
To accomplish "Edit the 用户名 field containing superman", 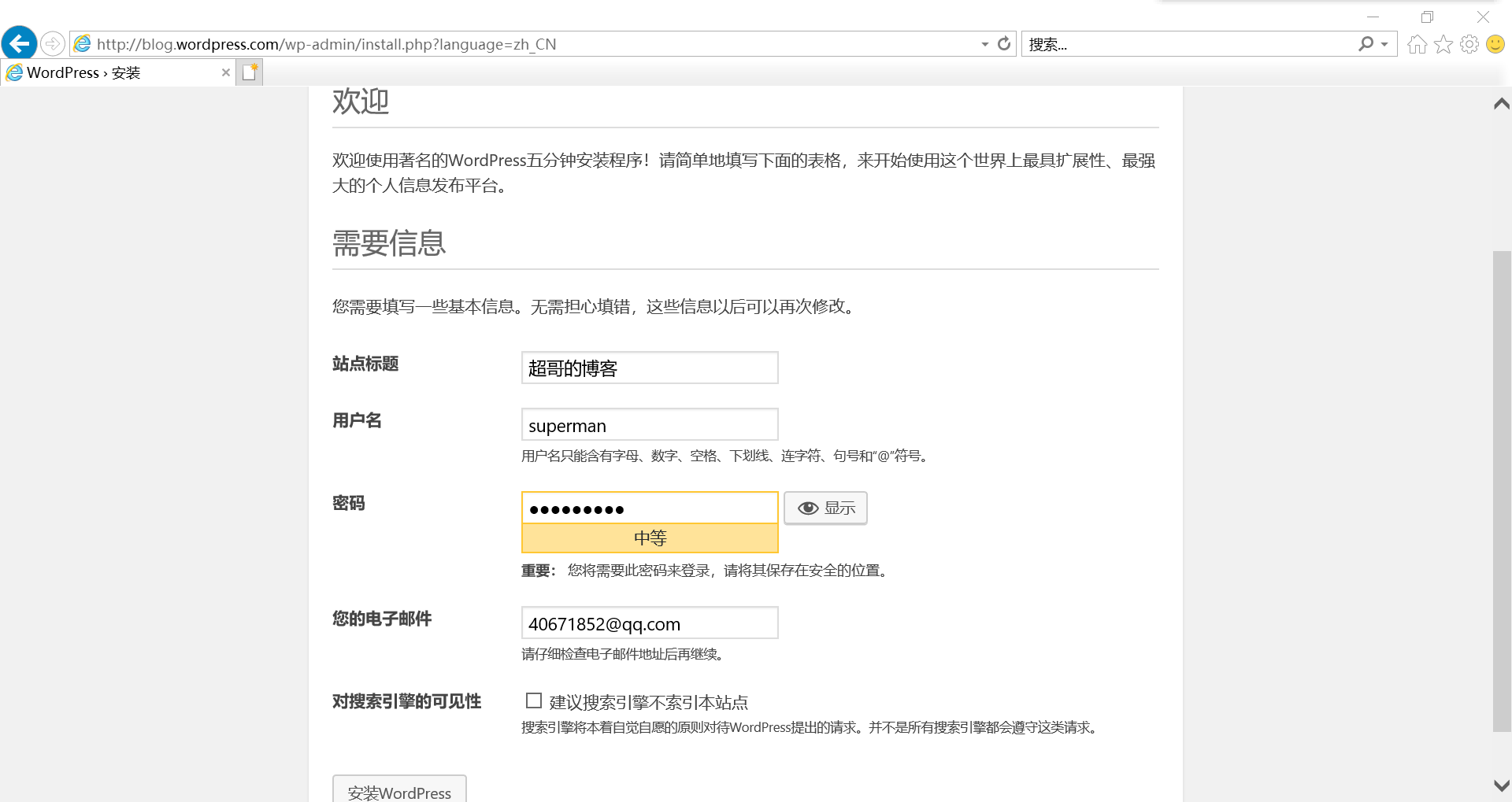I will (650, 424).
